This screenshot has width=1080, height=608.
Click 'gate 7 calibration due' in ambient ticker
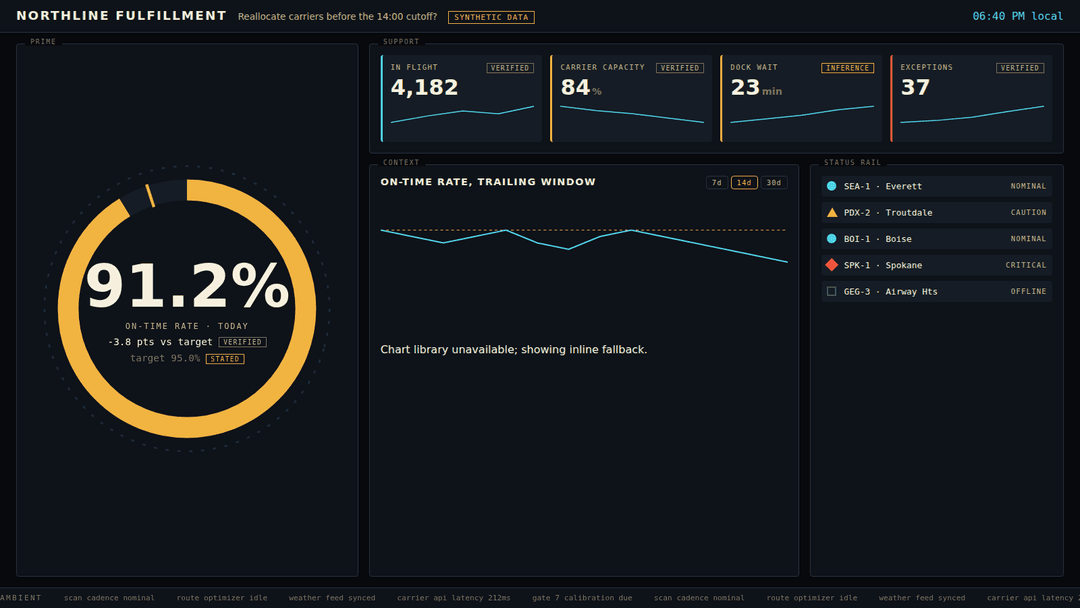click(x=581, y=598)
